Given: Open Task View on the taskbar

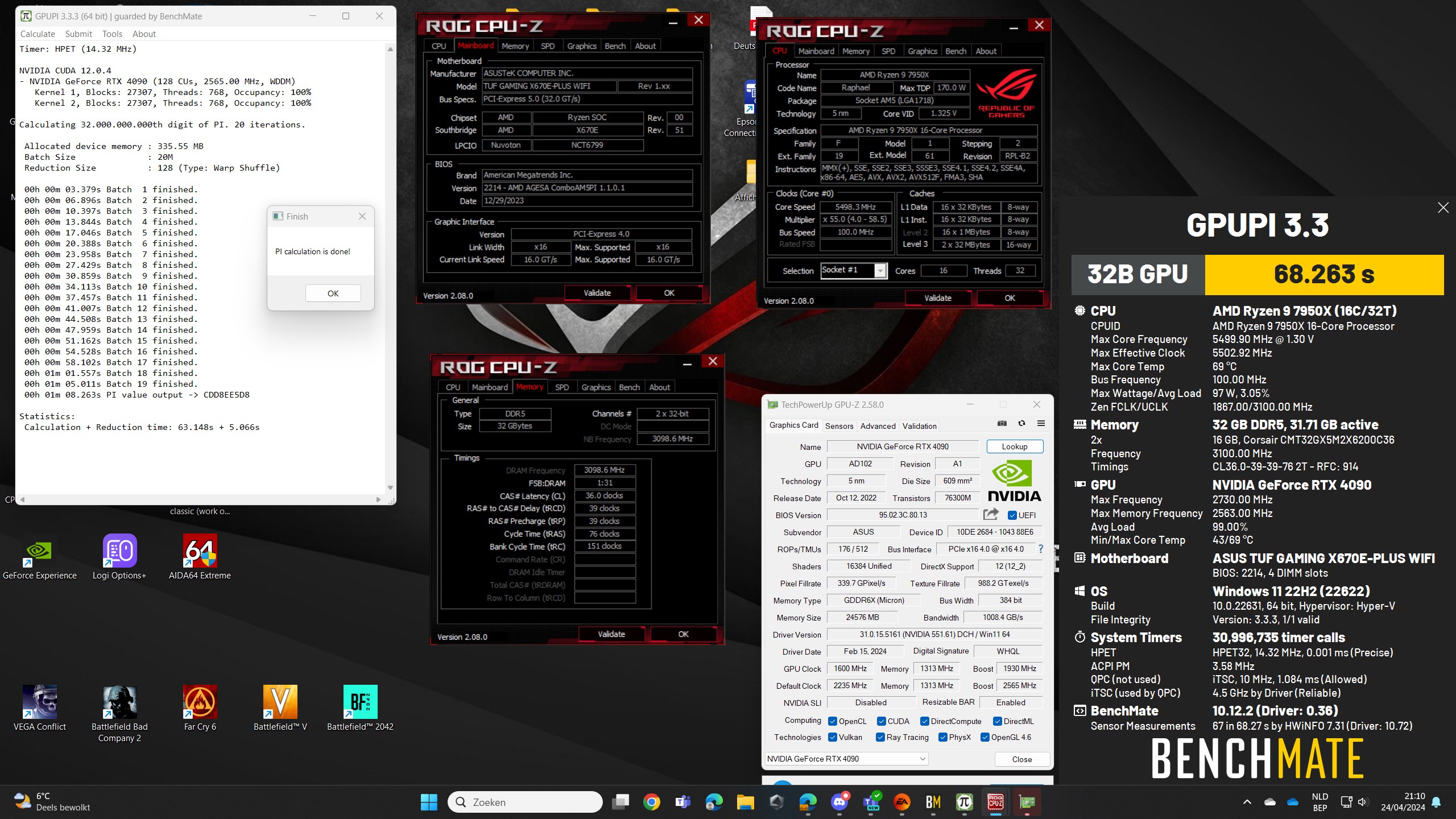Looking at the screenshot, I should pos(621,802).
